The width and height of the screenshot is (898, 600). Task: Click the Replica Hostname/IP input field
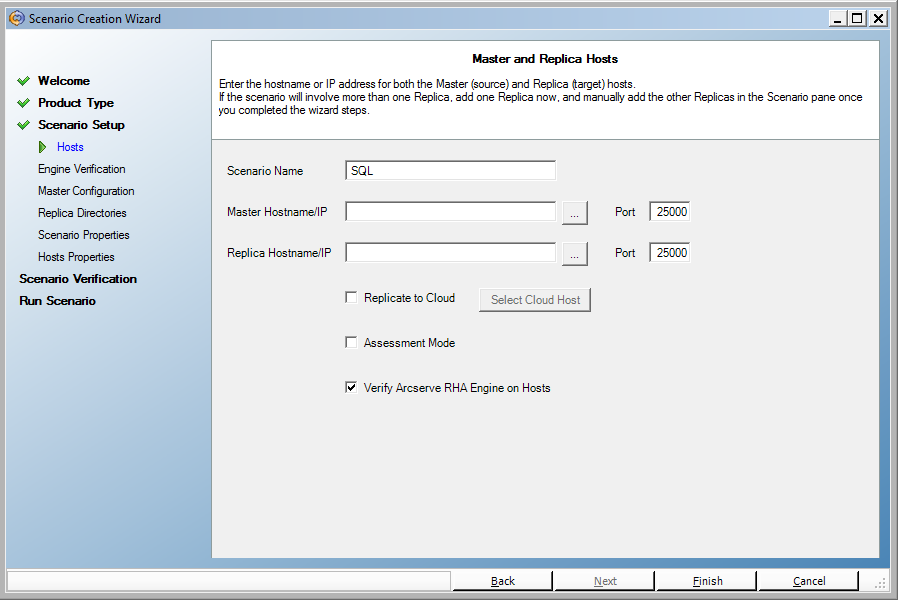450,252
